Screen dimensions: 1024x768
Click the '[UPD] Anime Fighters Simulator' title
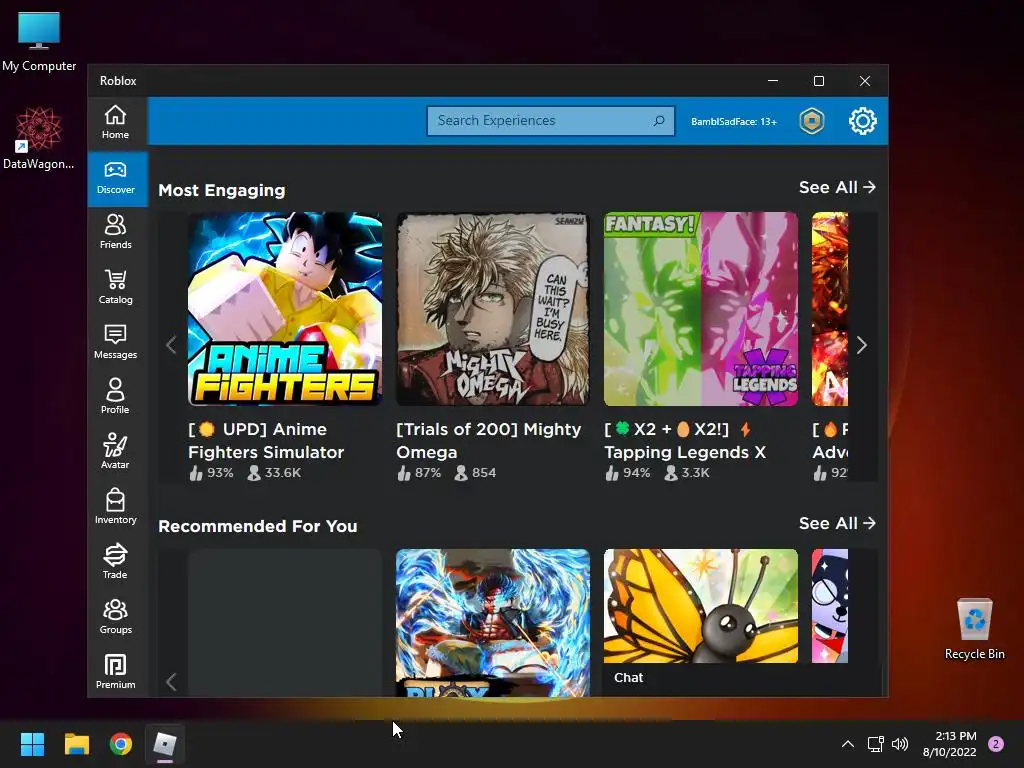[x=266, y=441]
